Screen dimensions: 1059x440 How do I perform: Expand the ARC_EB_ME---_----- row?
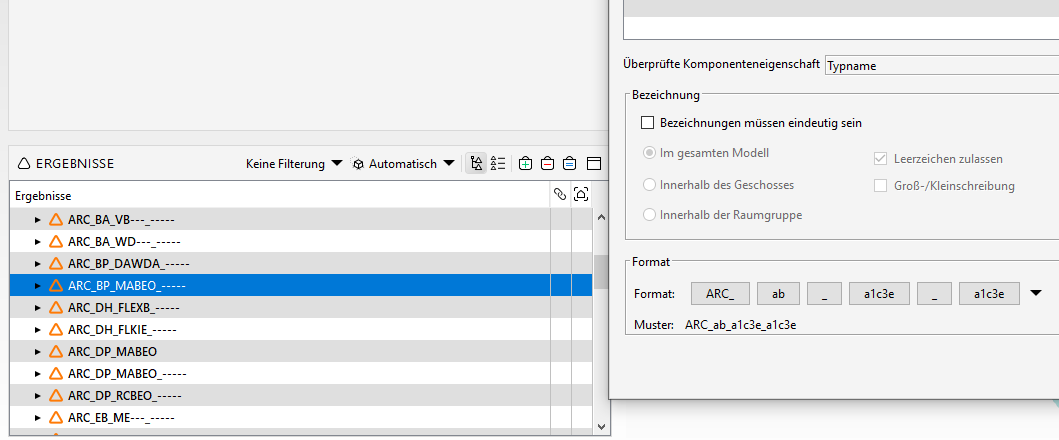tap(38, 418)
